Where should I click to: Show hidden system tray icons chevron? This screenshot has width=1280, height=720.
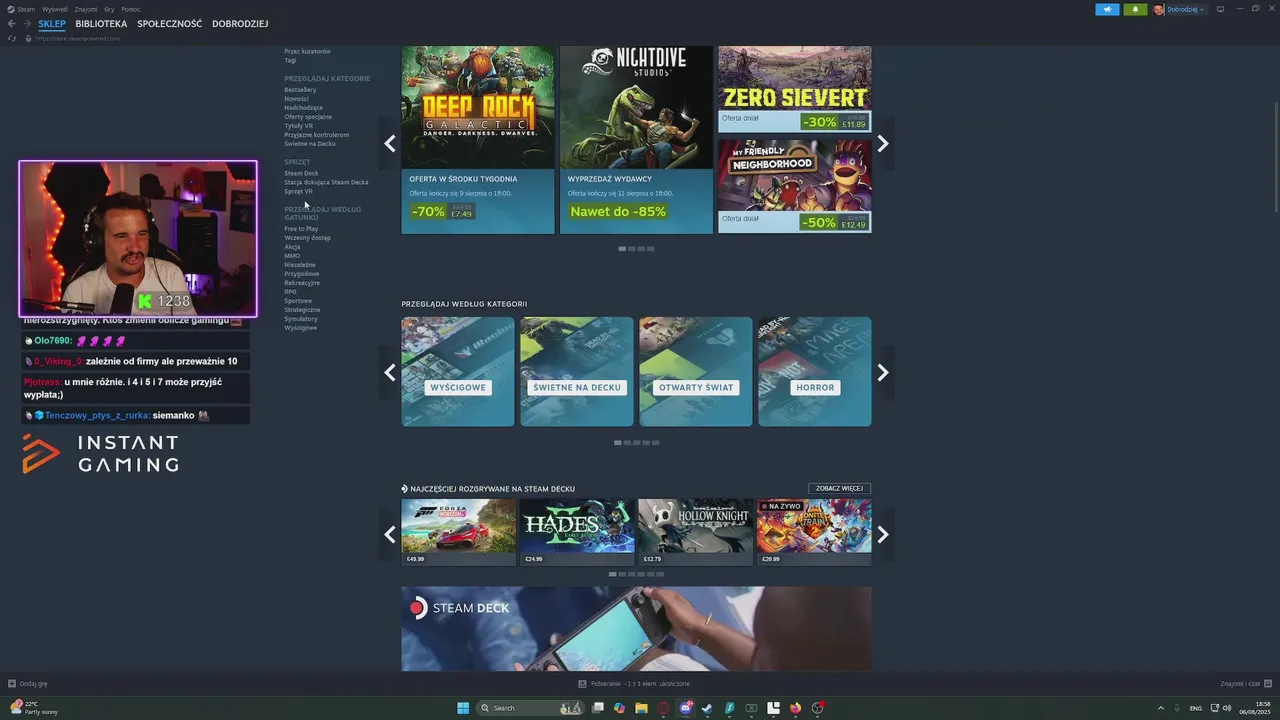tap(1161, 708)
